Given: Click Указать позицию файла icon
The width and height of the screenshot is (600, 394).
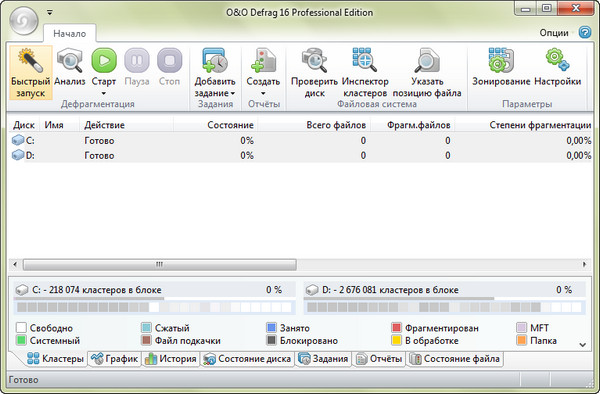Looking at the screenshot, I should click(x=427, y=60).
